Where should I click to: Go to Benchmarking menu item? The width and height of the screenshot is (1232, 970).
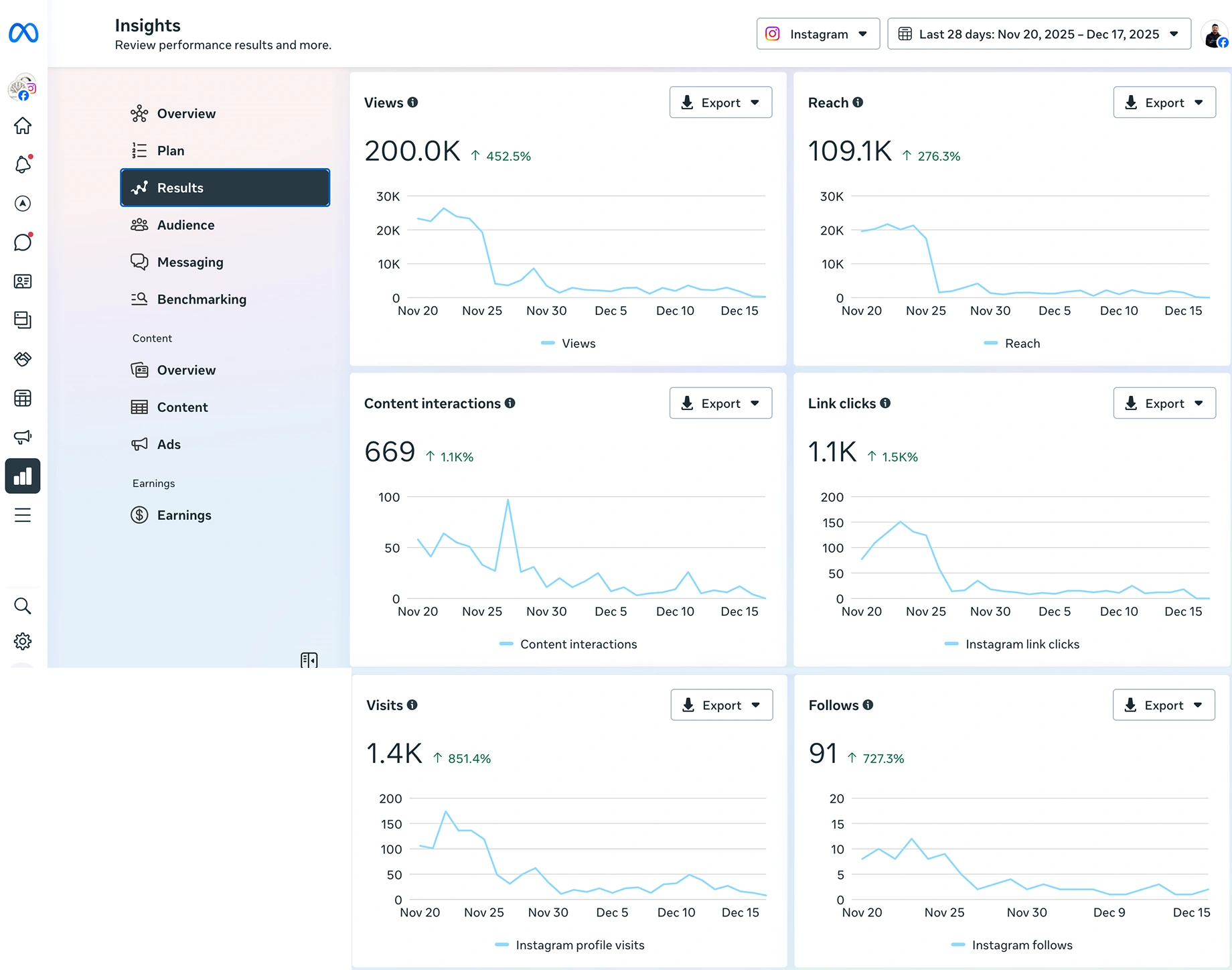[202, 299]
